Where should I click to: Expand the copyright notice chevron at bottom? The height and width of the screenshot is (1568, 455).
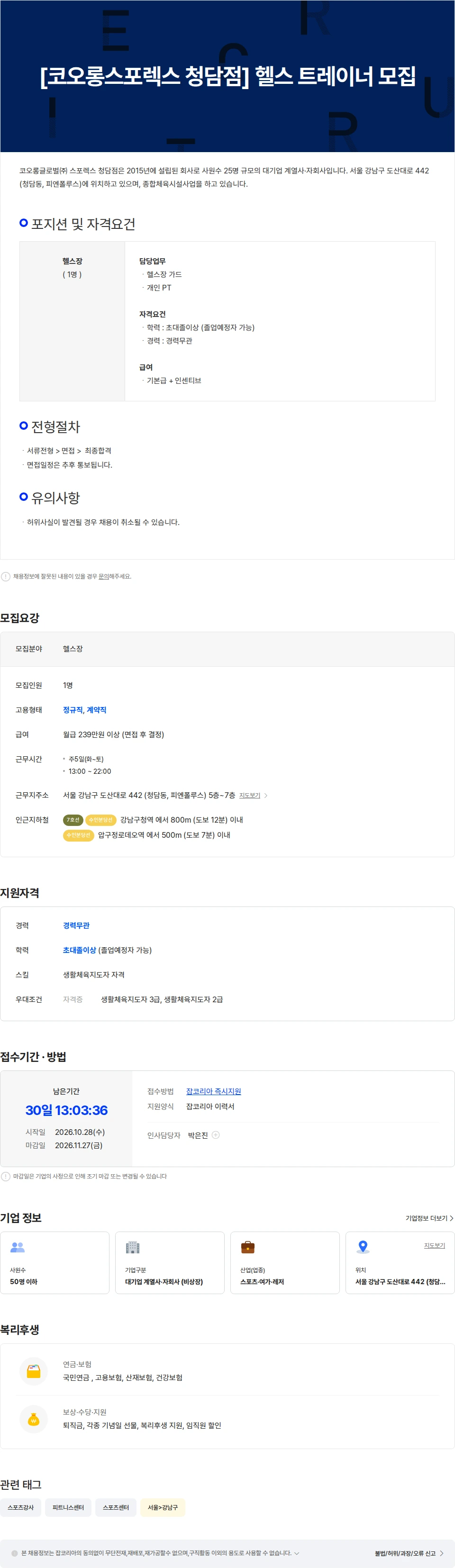point(297,1553)
